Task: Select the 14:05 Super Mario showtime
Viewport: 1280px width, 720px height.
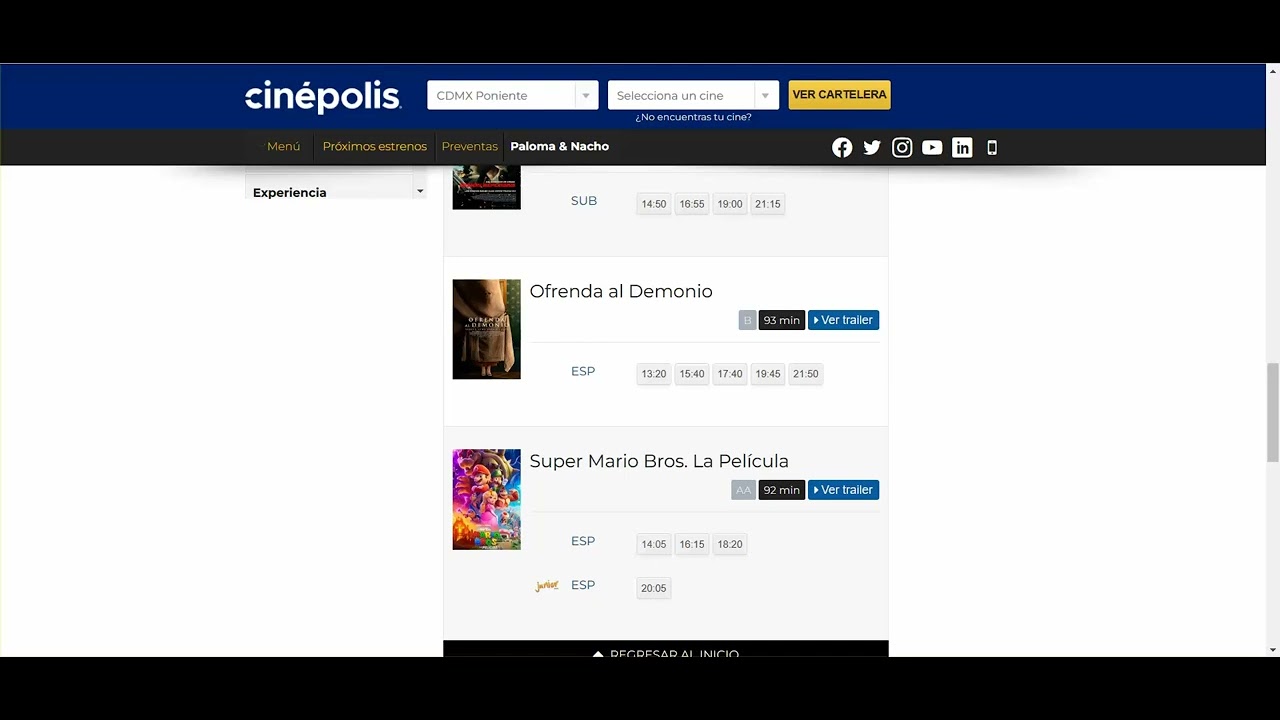Action: click(x=654, y=544)
